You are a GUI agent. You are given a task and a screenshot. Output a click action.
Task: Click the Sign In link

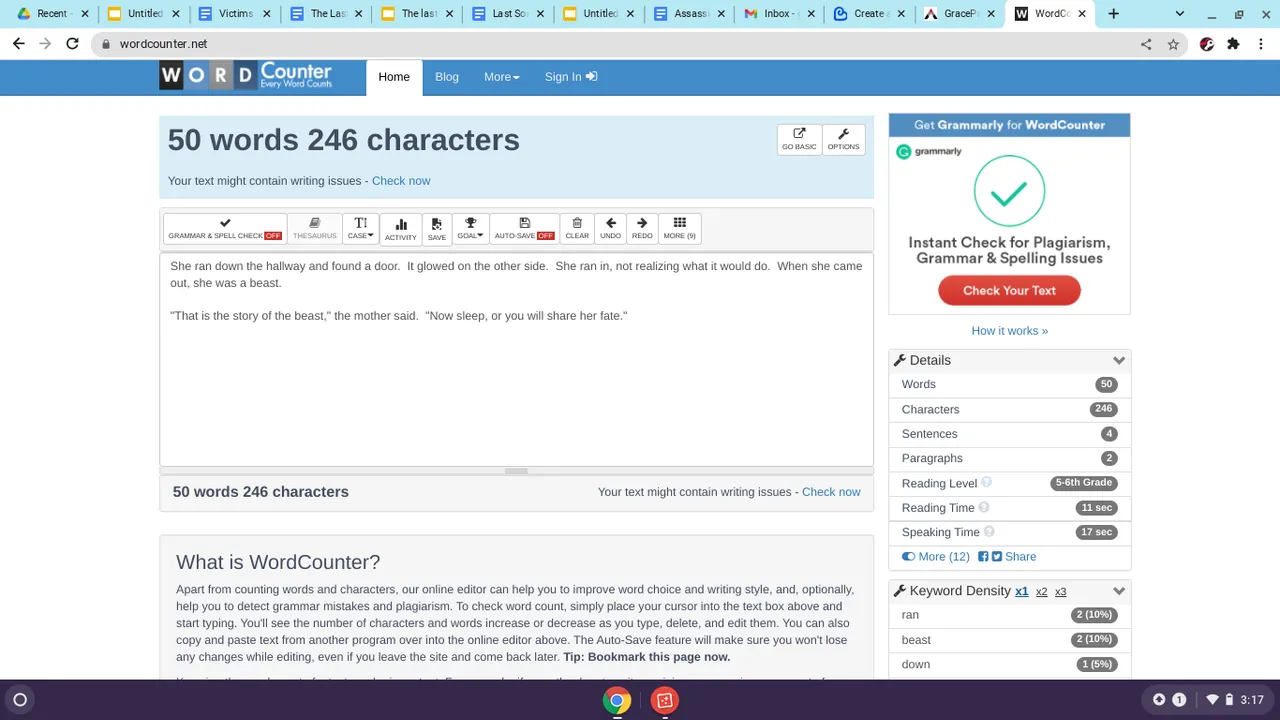571,77
